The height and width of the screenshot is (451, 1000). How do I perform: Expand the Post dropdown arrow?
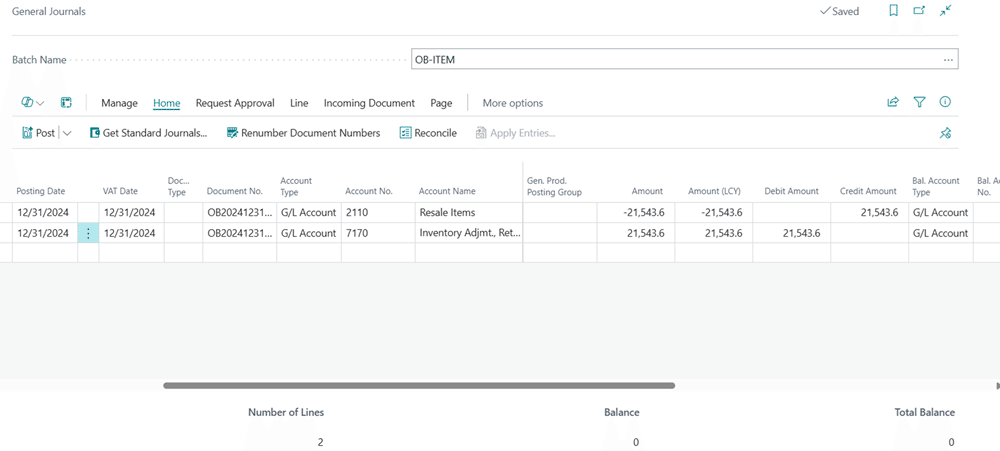click(x=67, y=133)
